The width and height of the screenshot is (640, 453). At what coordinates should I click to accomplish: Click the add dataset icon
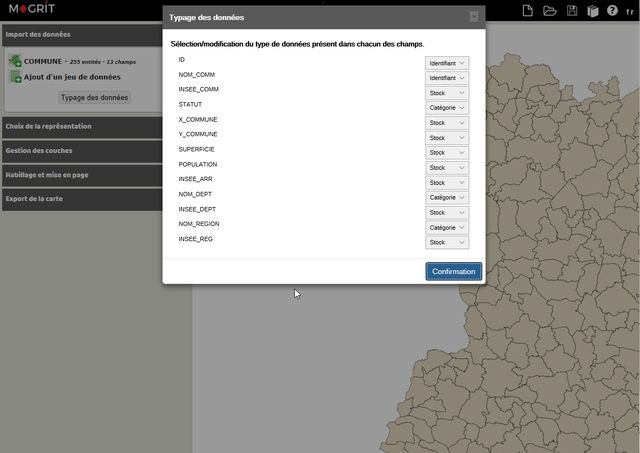click(15, 76)
